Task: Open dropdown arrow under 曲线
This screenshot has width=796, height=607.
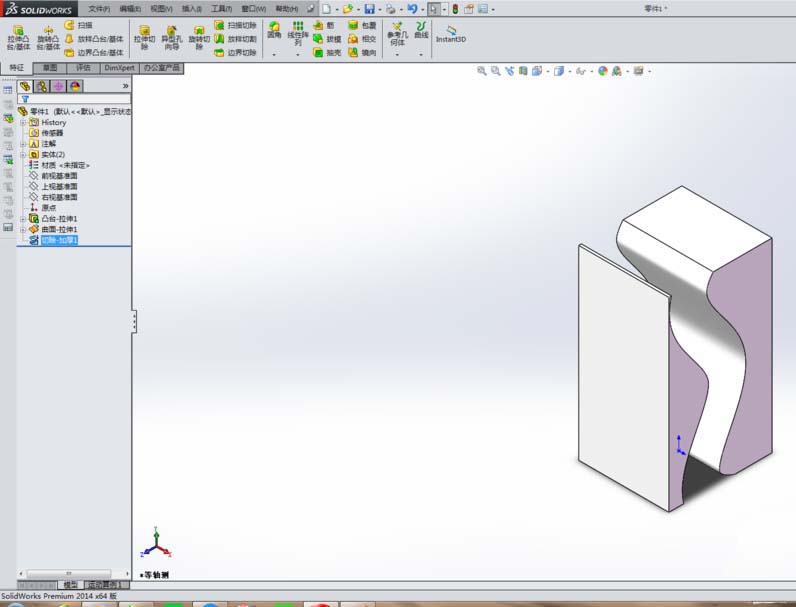Action: (421, 54)
